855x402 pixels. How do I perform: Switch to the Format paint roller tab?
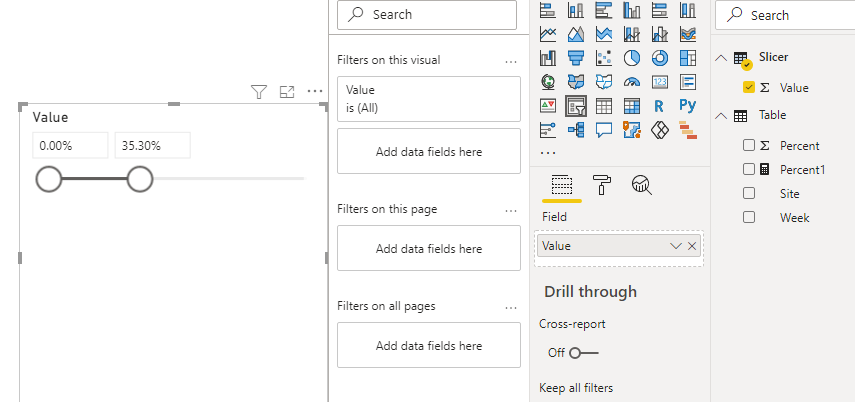pos(601,185)
